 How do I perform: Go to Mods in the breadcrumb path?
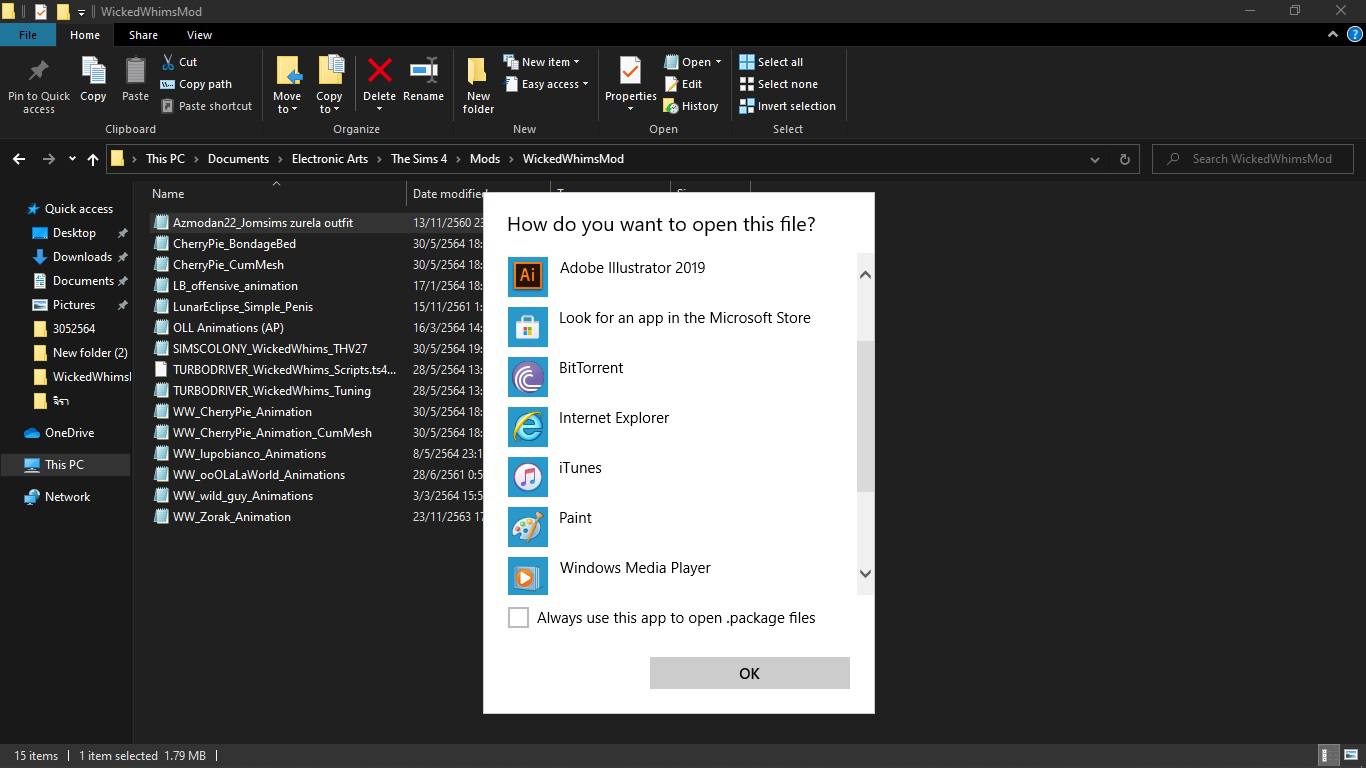pyautogui.click(x=485, y=159)
